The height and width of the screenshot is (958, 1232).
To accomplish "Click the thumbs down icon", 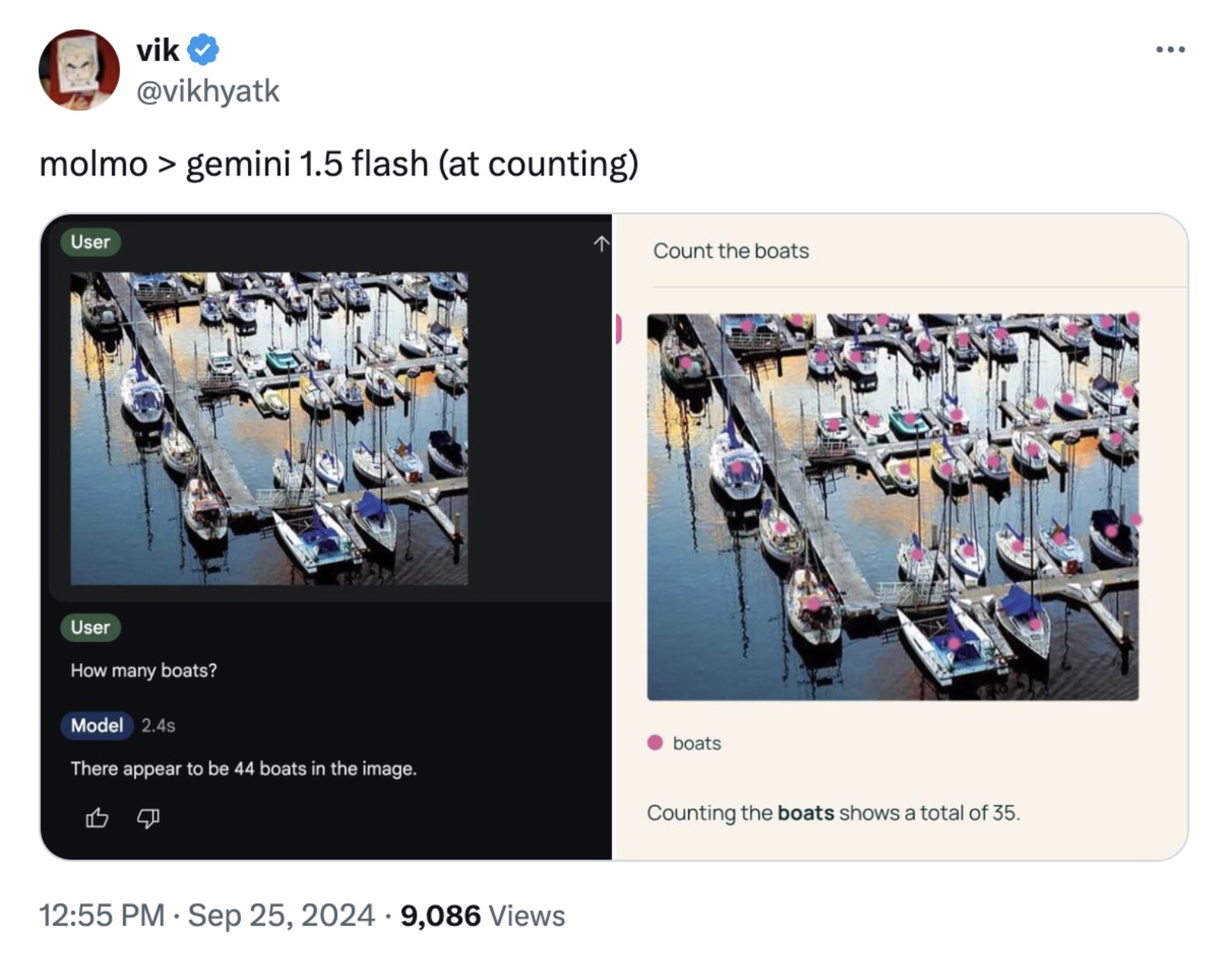I will 148,817.
